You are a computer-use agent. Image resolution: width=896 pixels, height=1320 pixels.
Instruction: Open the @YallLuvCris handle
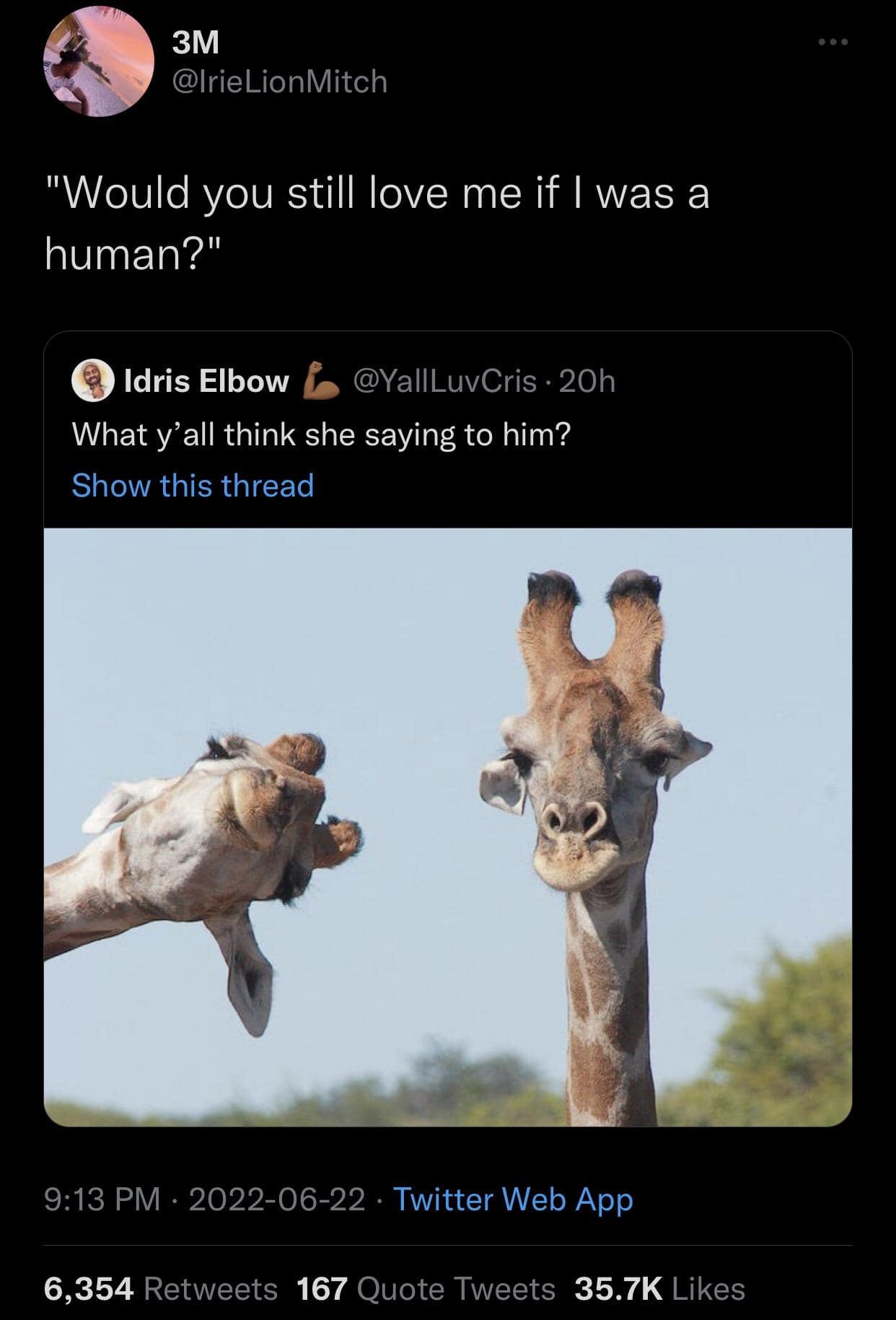(443, 381)
